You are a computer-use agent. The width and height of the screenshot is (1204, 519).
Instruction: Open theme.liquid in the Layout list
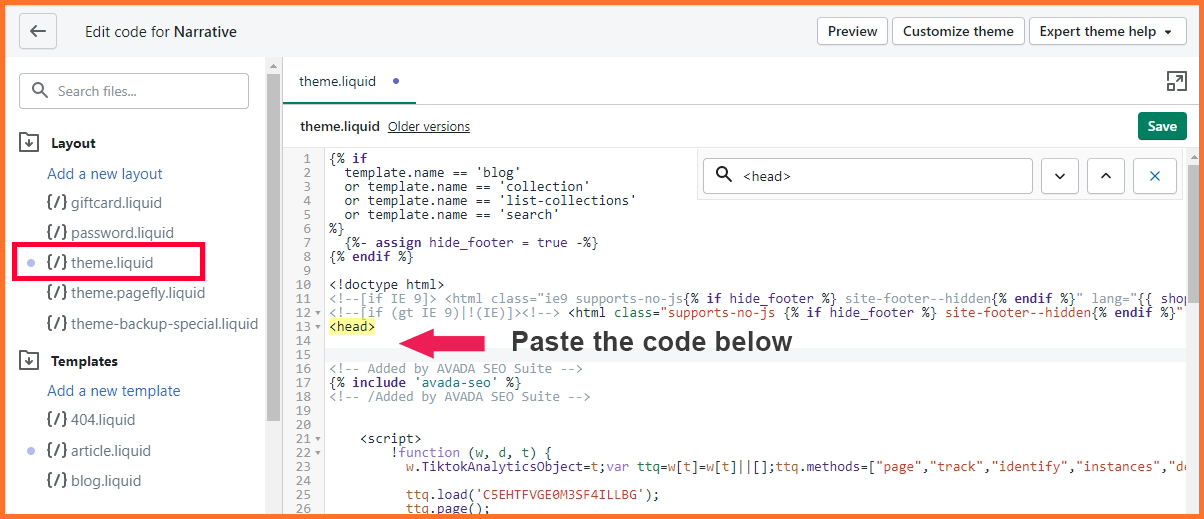[112, 263]
